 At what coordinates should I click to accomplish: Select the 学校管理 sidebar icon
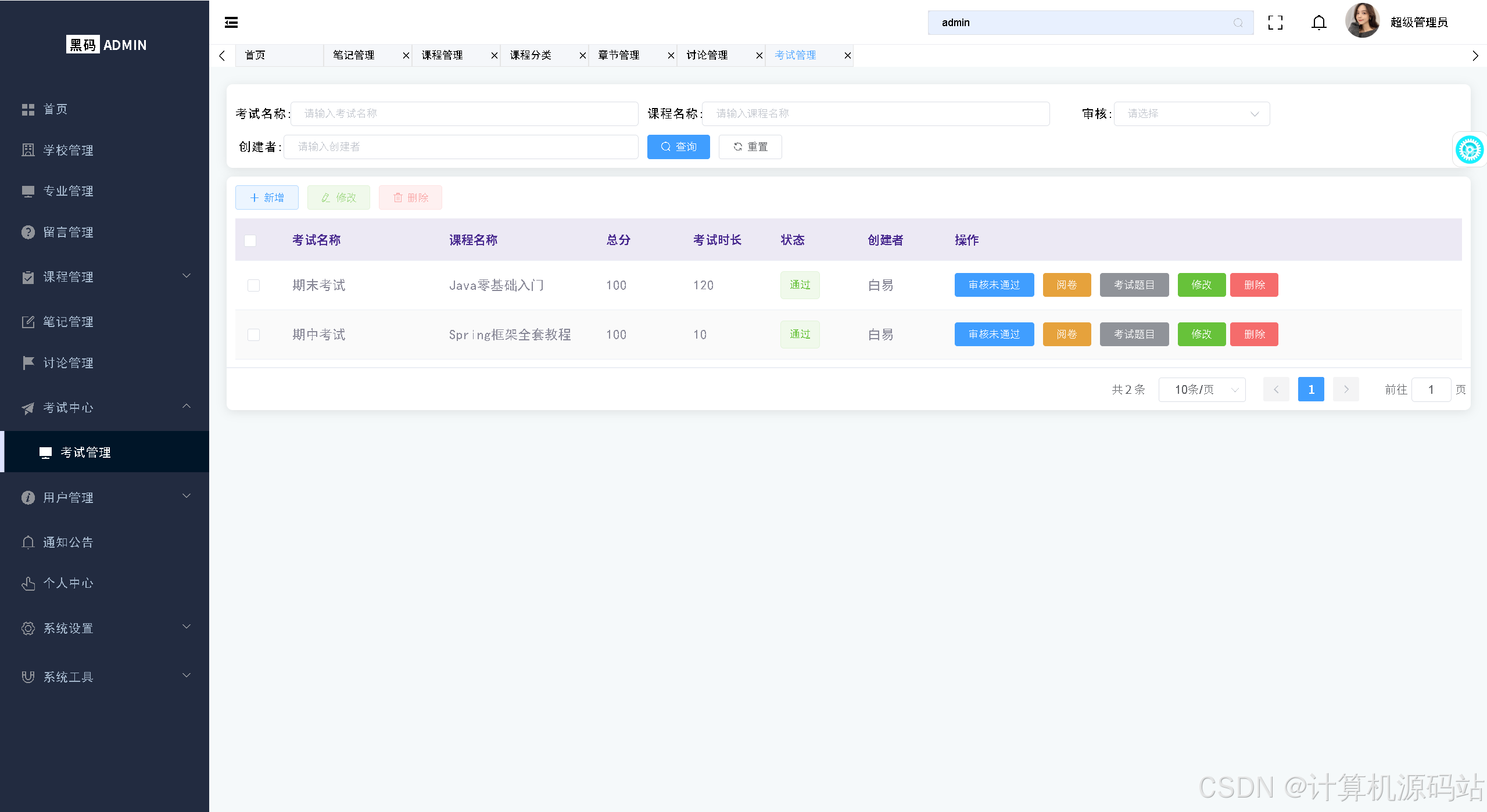(28, 150)
